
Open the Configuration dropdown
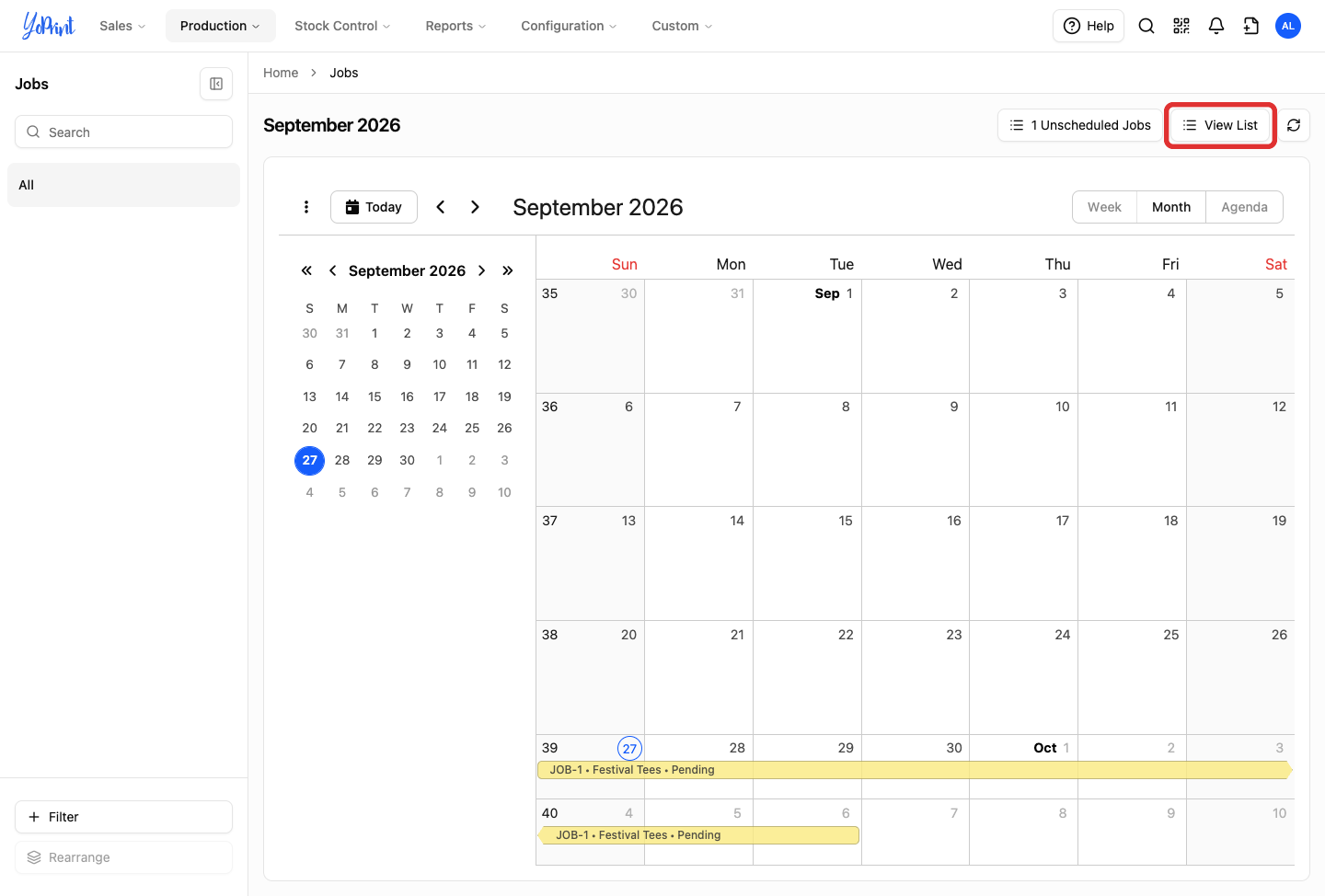tap(569, 26)
